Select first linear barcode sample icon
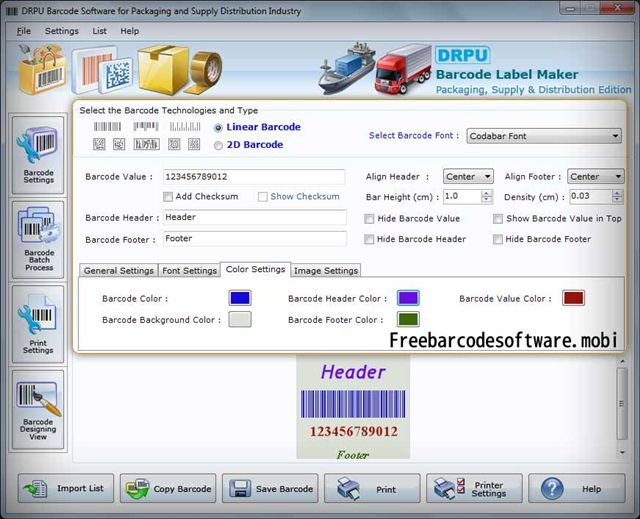Image resolution: width=640 pixels, height=519 pixels. pos(107,126)
